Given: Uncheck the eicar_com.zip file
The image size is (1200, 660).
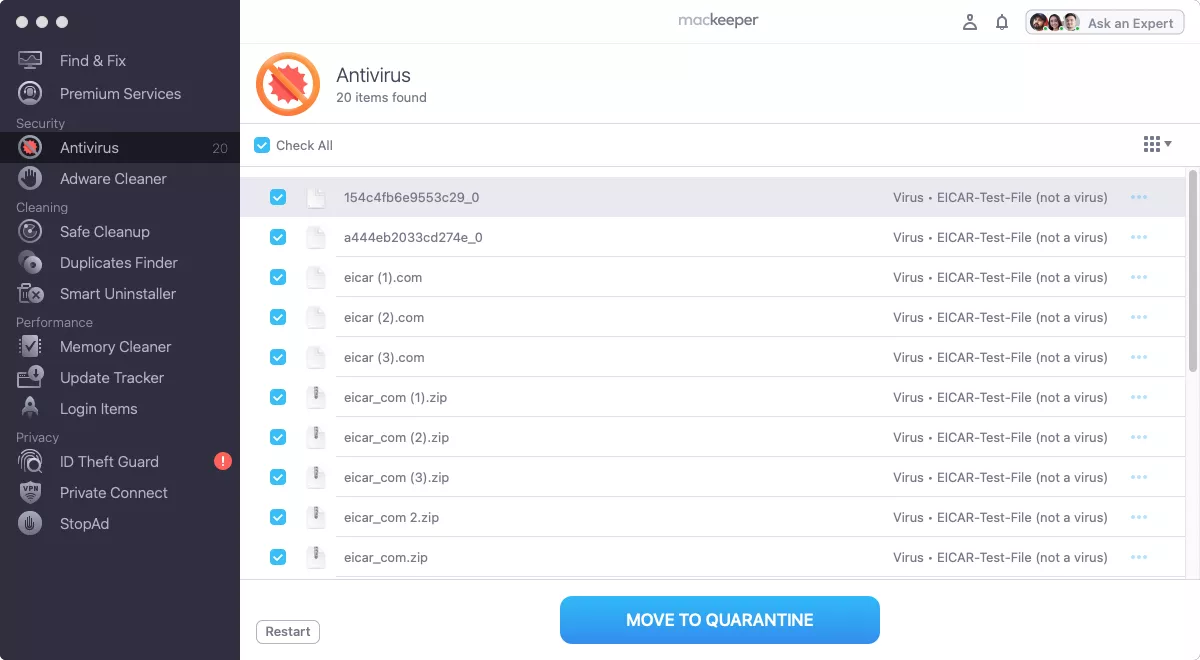Looking at the screenshot, I should tap(278, 557).
